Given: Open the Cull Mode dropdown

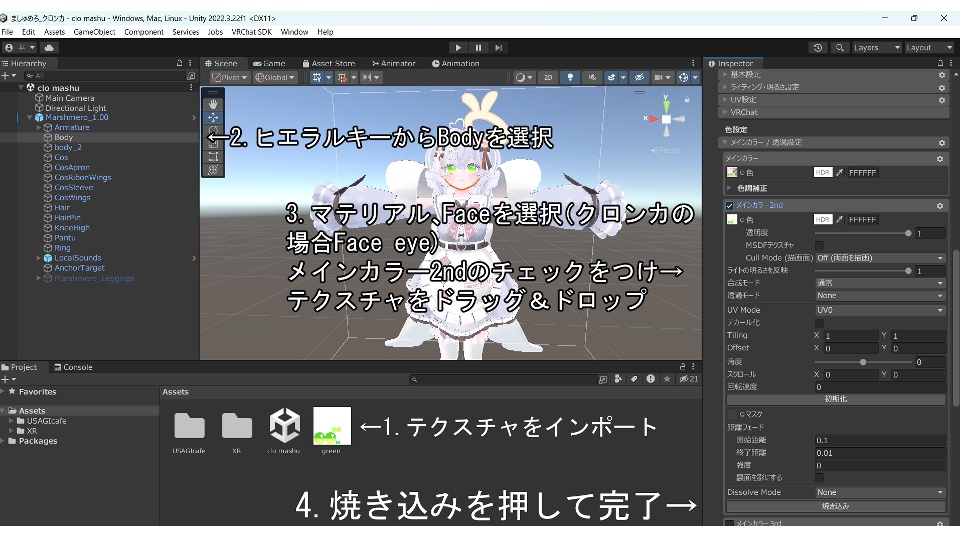Looking at the screenshot, I should [x=880, y=258].
